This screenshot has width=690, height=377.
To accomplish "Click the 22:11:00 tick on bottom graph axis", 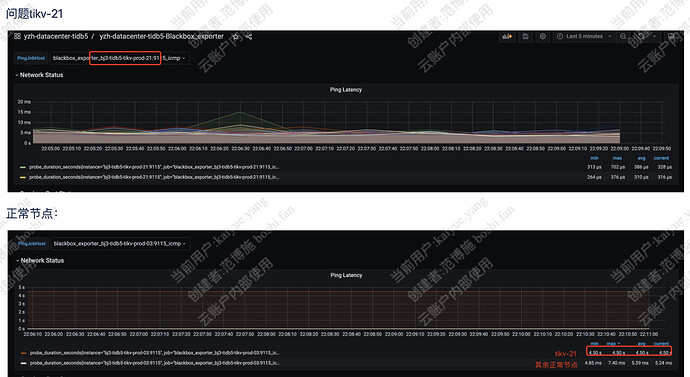I will click(649, 334).
